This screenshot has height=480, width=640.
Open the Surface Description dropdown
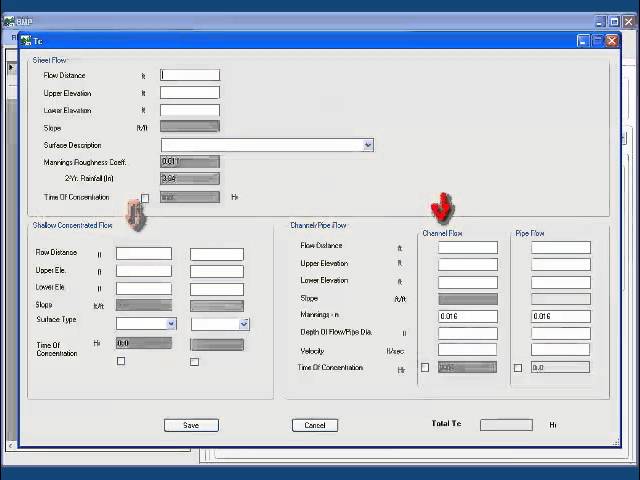pyautogui.click(x=368, y=145)
